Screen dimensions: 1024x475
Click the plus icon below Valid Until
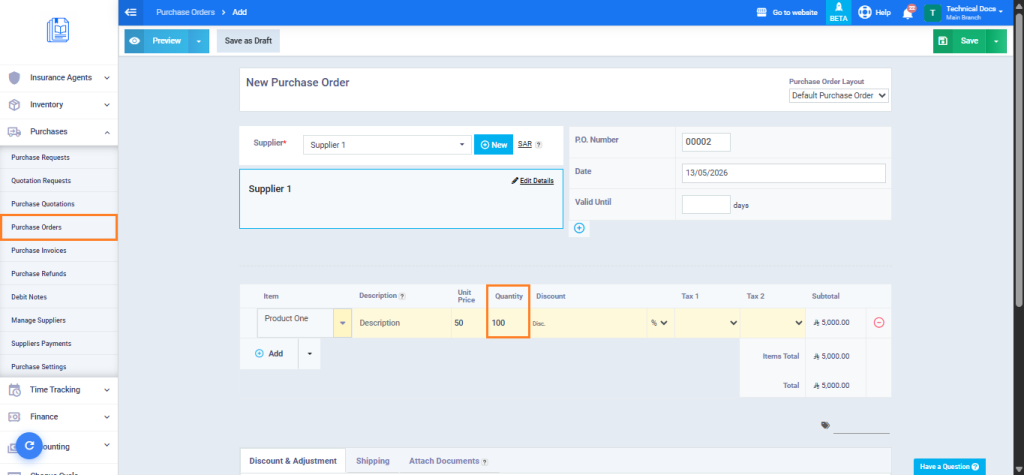coord(579,228)
